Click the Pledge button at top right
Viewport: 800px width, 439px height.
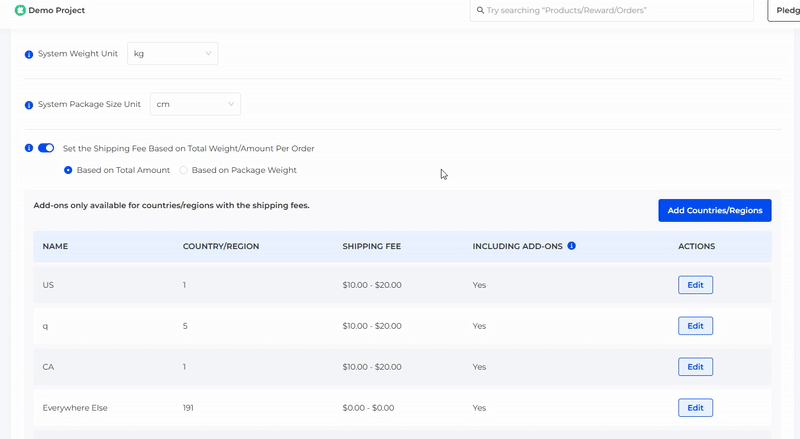(784, 10)
